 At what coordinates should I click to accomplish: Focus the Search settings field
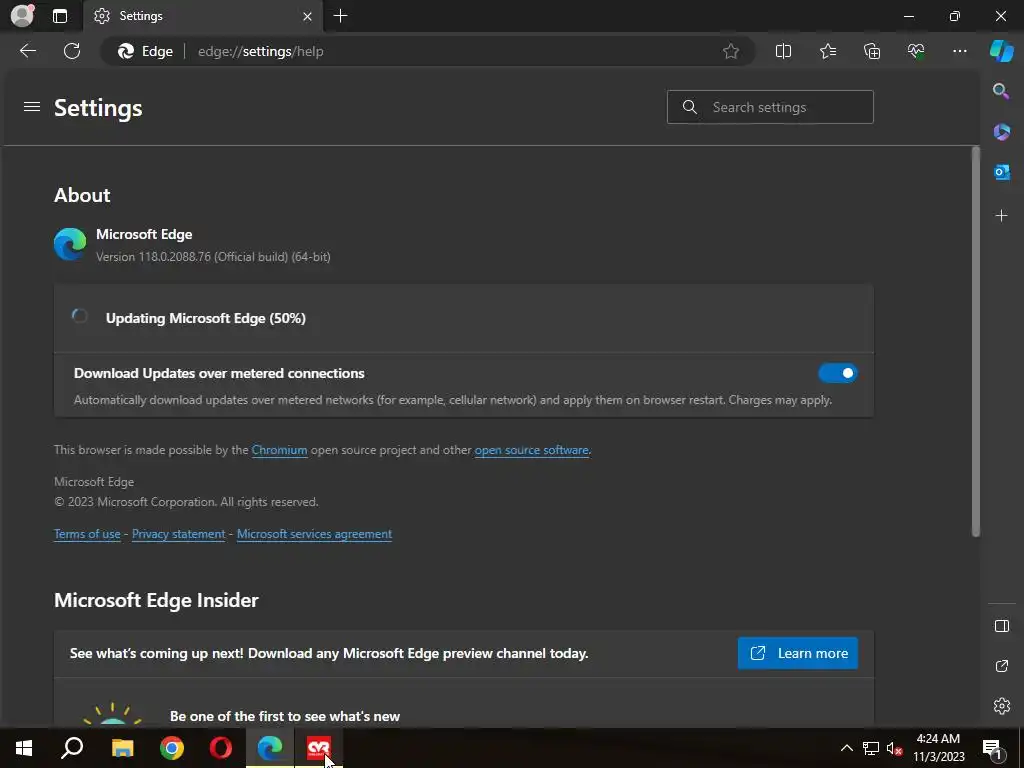coord(770,107)
